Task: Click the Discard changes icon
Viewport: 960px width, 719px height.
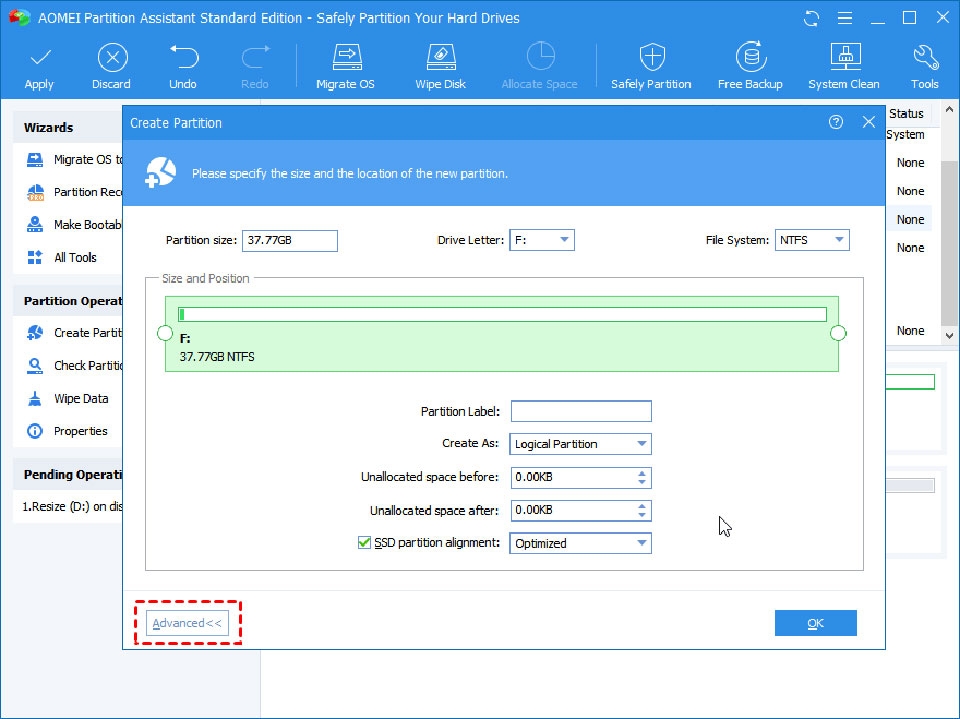Action: tap(111, 64)
